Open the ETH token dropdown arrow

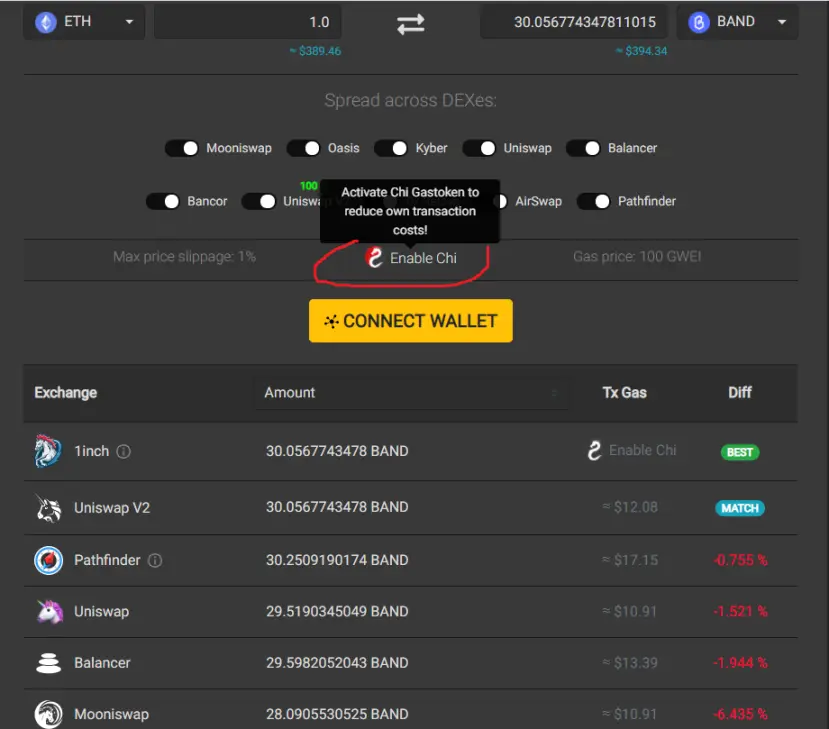click(x=129, y=22)
